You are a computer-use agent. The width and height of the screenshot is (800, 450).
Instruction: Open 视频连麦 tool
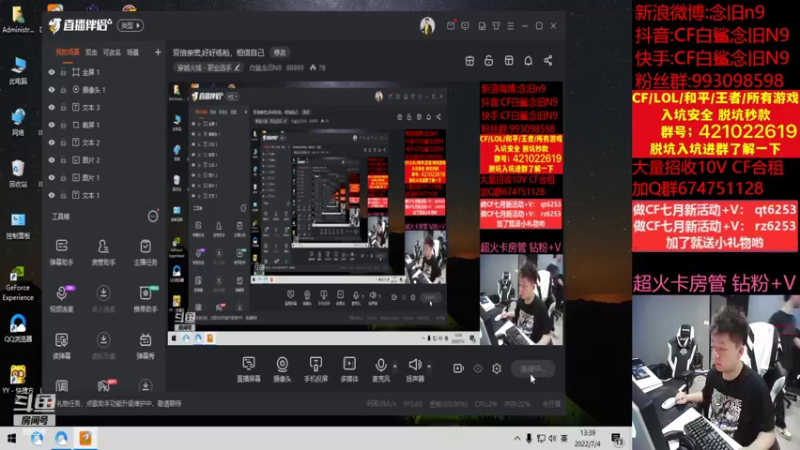[x=62, y=298]
